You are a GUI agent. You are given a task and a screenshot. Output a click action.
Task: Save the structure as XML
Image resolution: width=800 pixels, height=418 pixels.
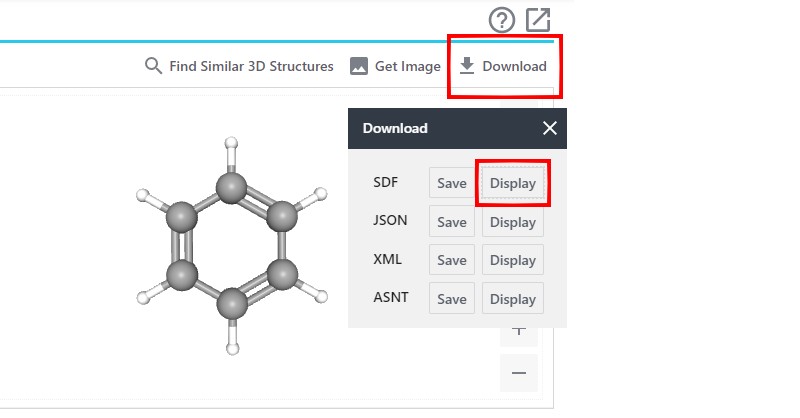452,260
